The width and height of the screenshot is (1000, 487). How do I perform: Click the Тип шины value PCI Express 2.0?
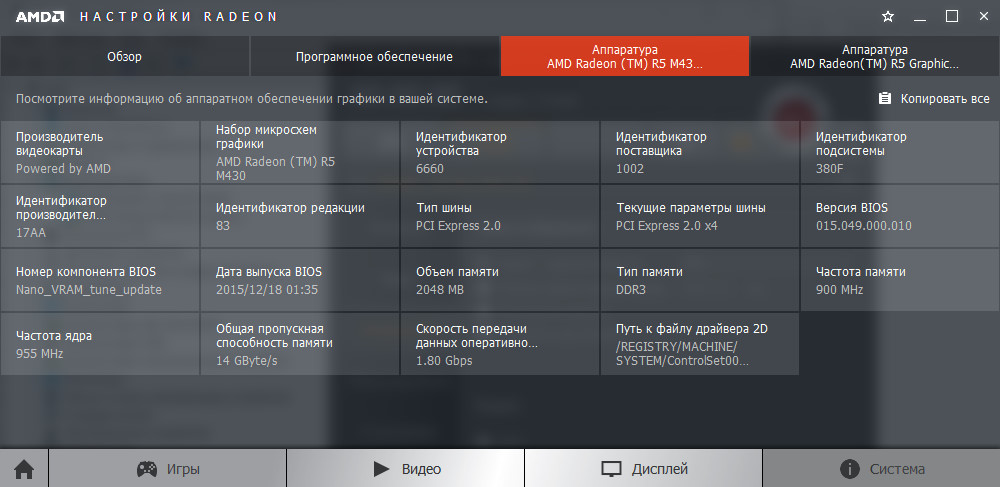pos(459,226)
